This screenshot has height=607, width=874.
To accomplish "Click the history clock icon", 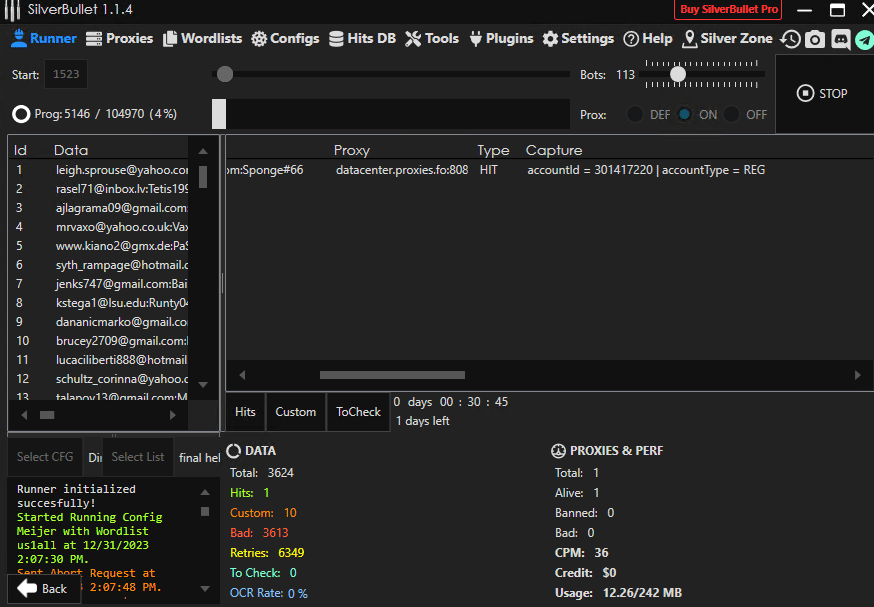I will 790,39.
